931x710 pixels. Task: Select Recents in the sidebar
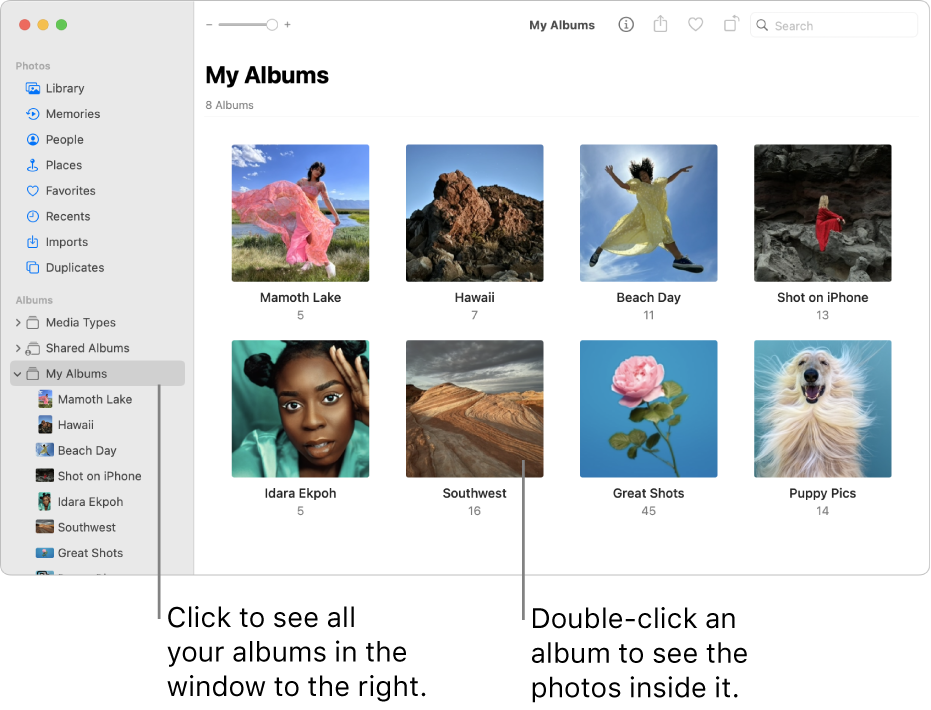(65, 216)
